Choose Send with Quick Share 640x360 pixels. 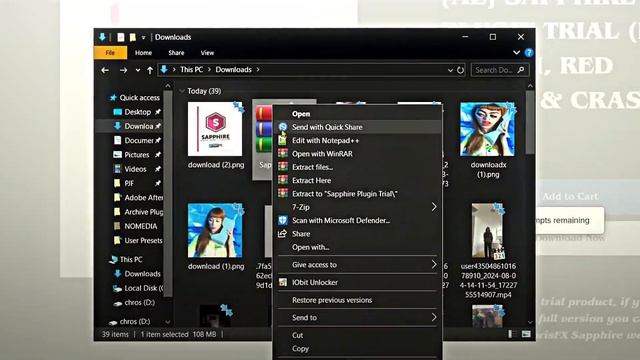358,127
